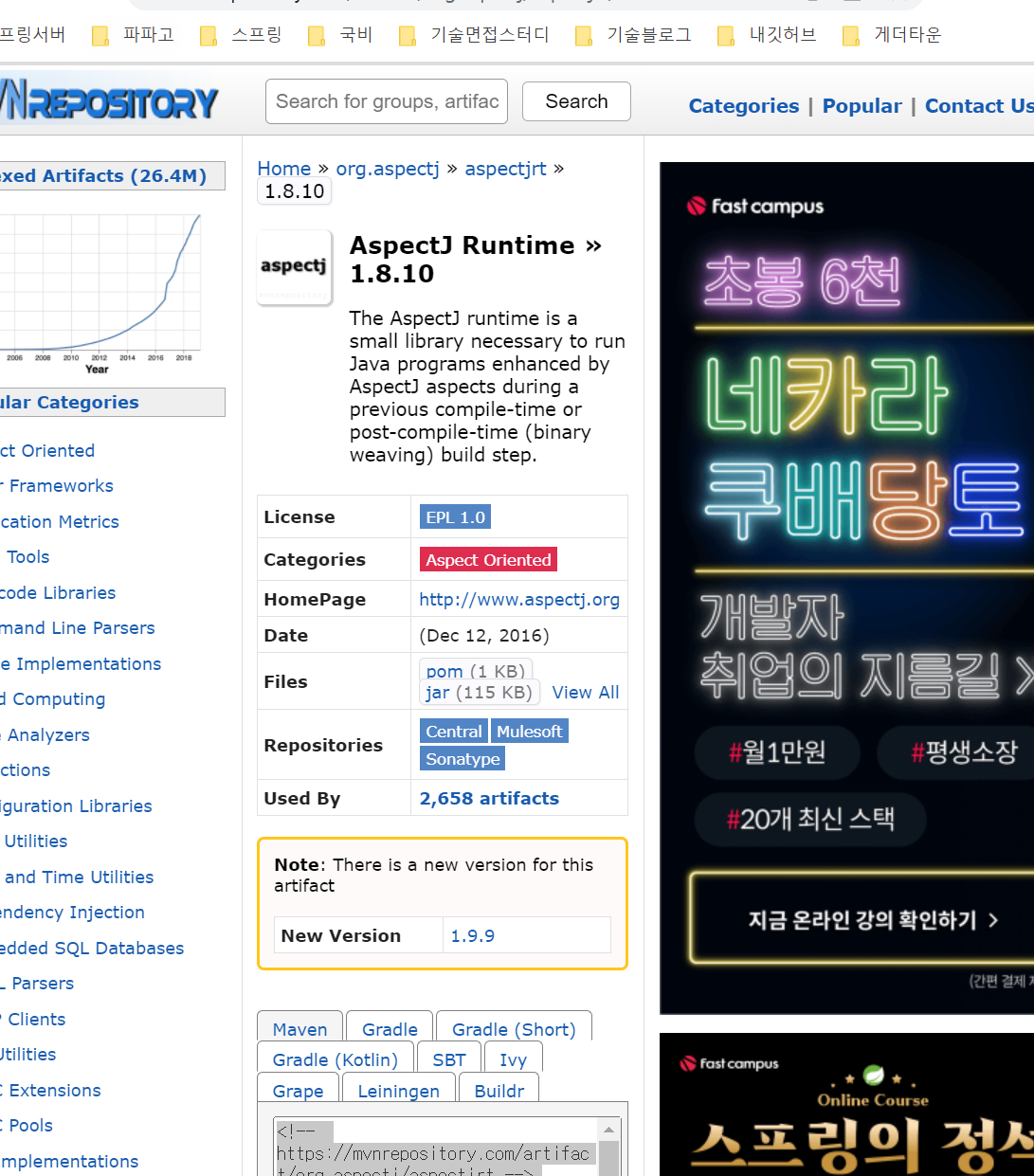Open new version 1.9.9 link
This screenshot has width=1034, height=1176.
coord(472,936)
